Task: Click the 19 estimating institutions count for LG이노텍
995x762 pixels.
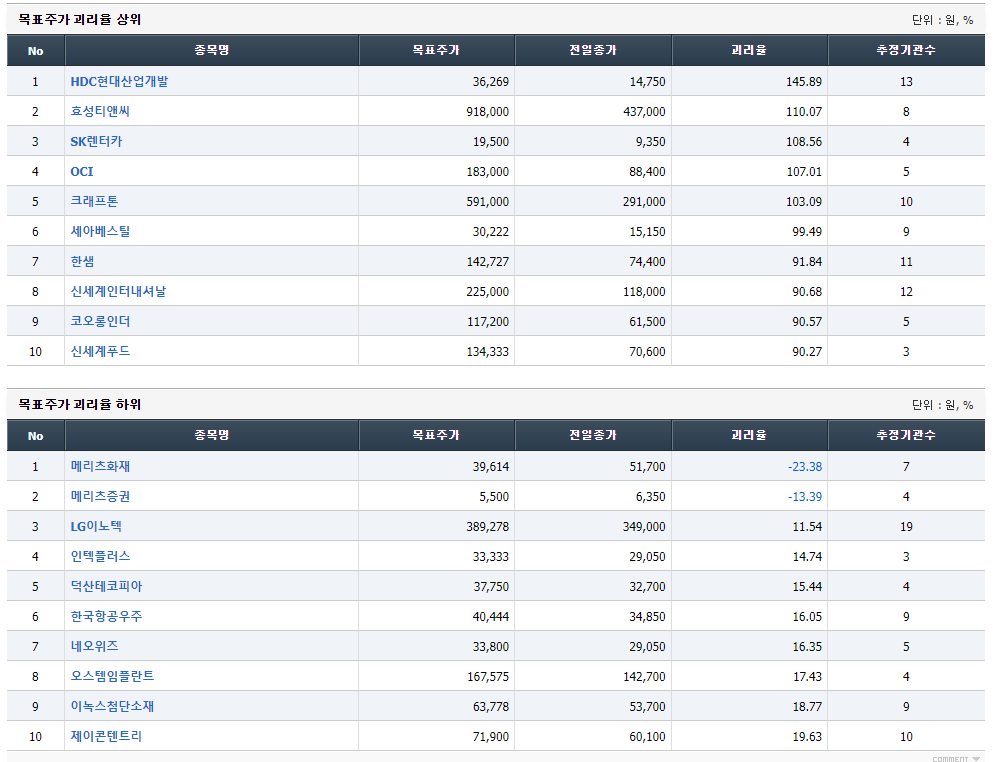Action: pos(906,527)
